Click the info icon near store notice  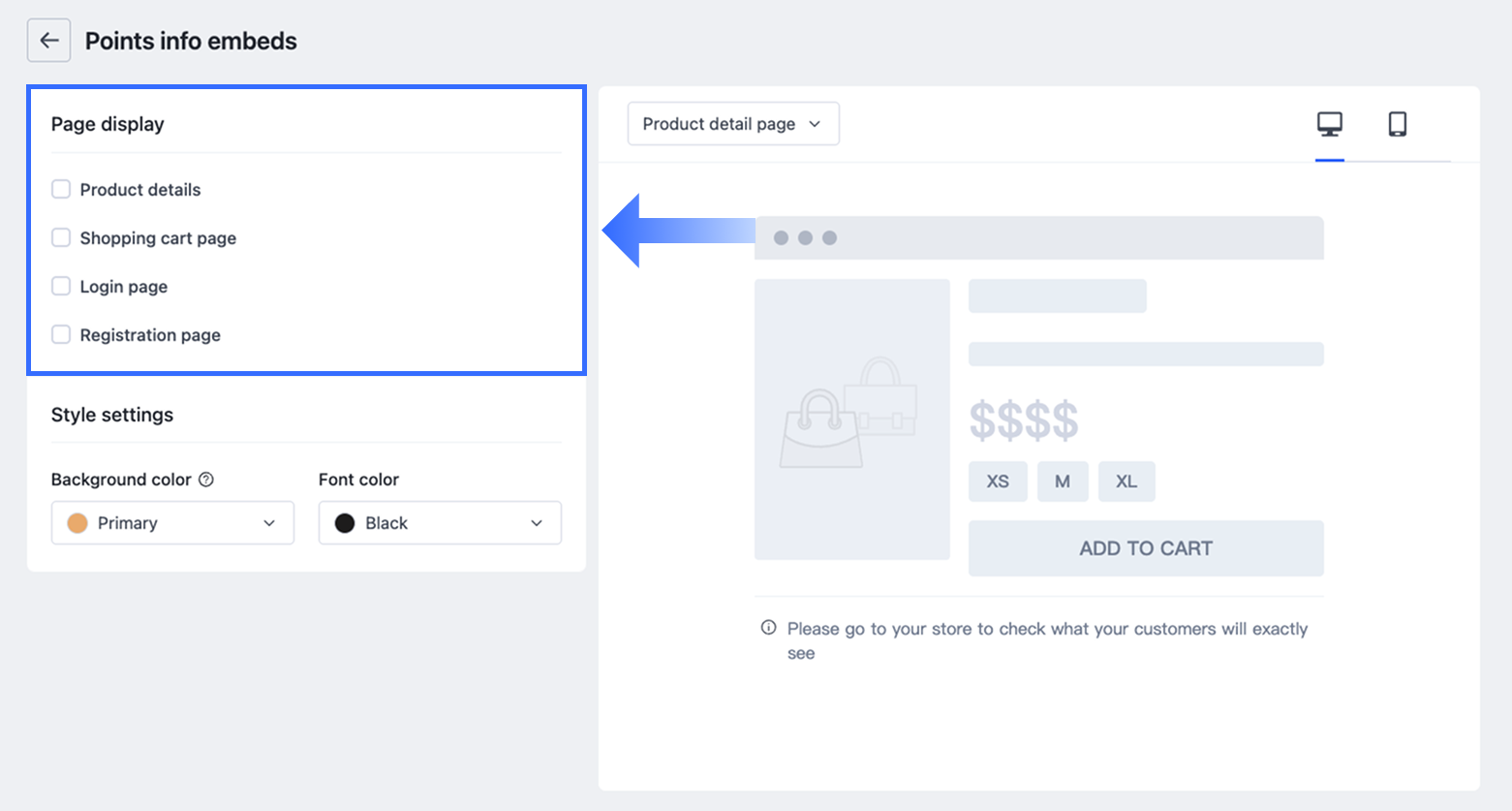tap(768, 628)
